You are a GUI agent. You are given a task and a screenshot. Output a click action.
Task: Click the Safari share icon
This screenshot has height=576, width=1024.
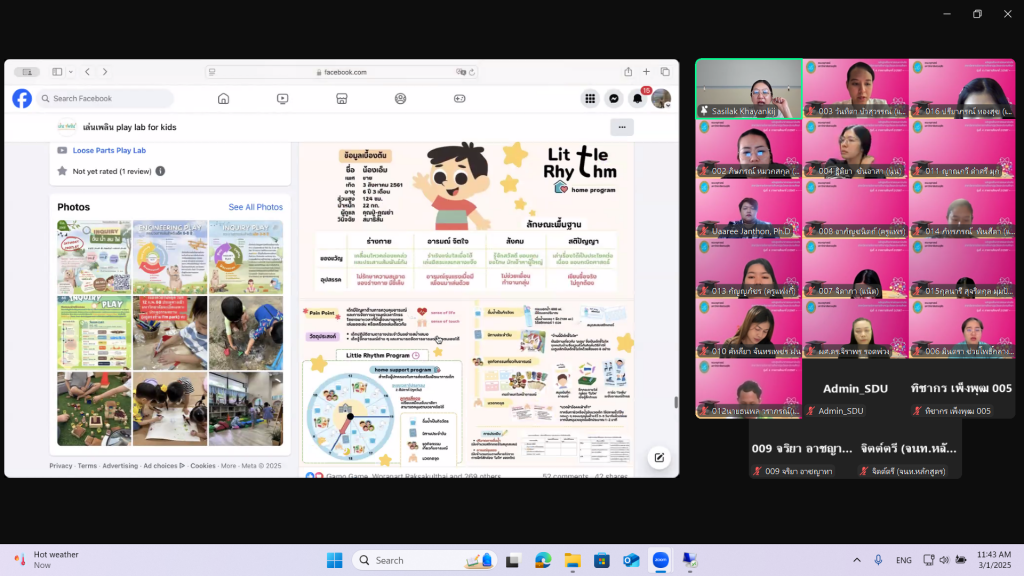pyautogui.click(x=628, y=72)
